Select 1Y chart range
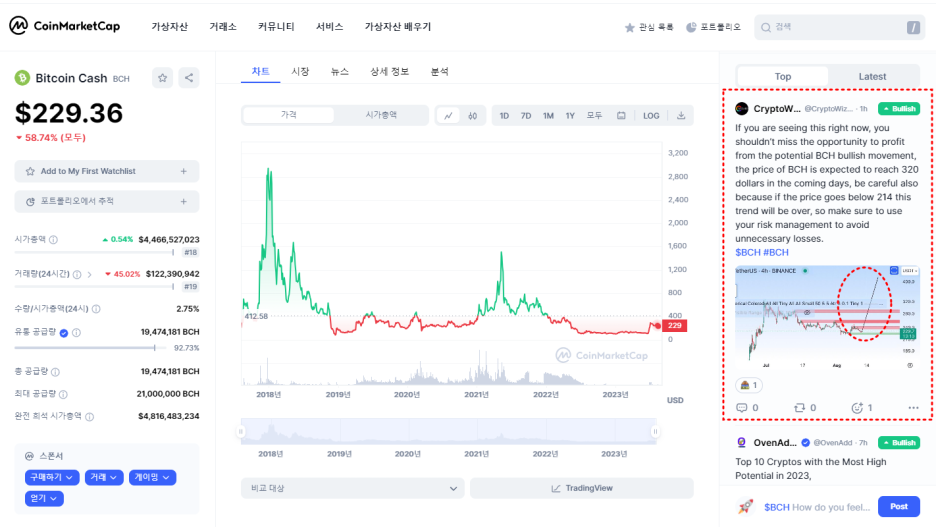The image size is (936, 527). [x=570, y=116]
